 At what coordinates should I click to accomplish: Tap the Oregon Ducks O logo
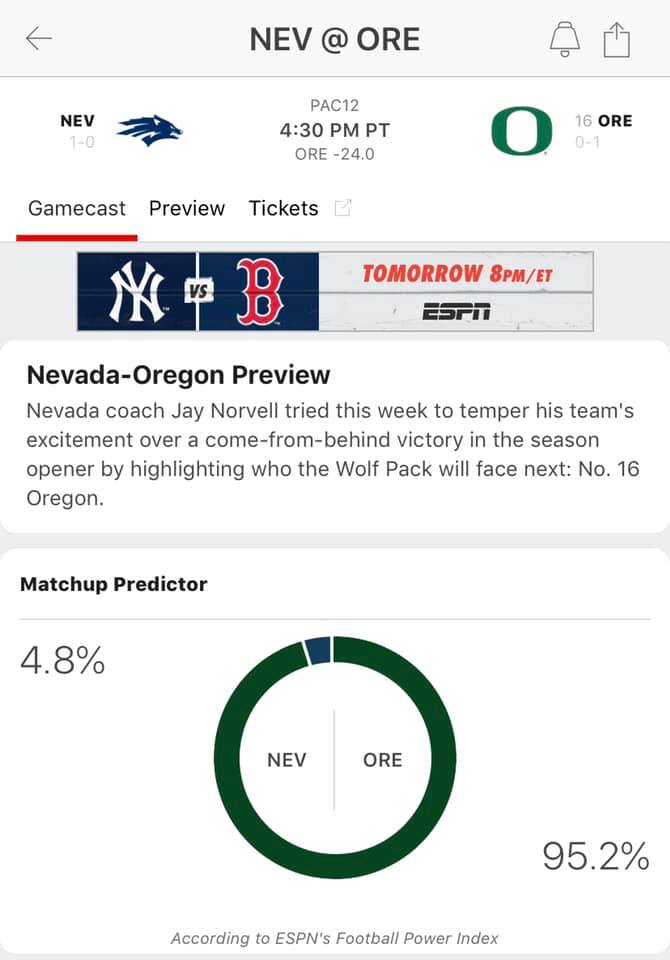point(522,130)
